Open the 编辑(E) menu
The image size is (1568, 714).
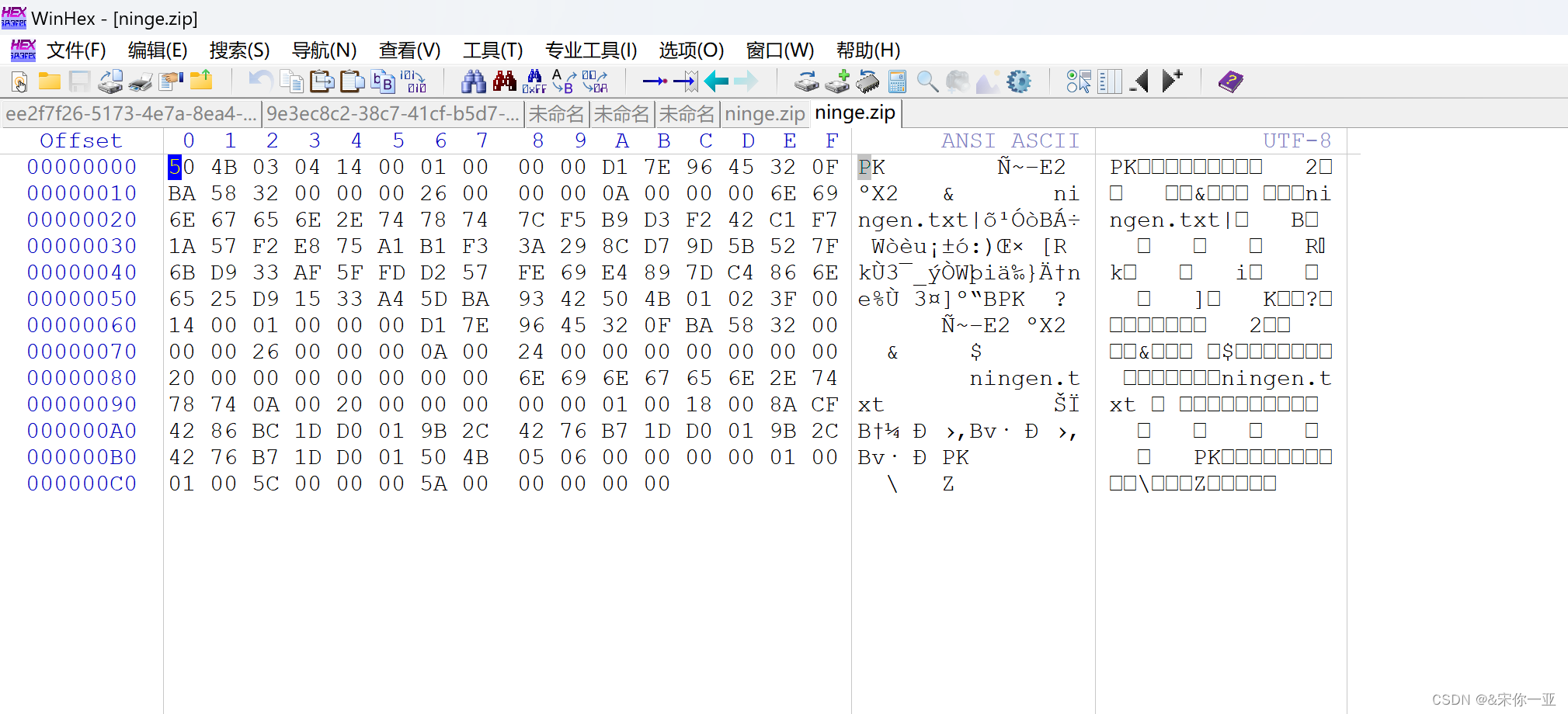coord(158,50)
